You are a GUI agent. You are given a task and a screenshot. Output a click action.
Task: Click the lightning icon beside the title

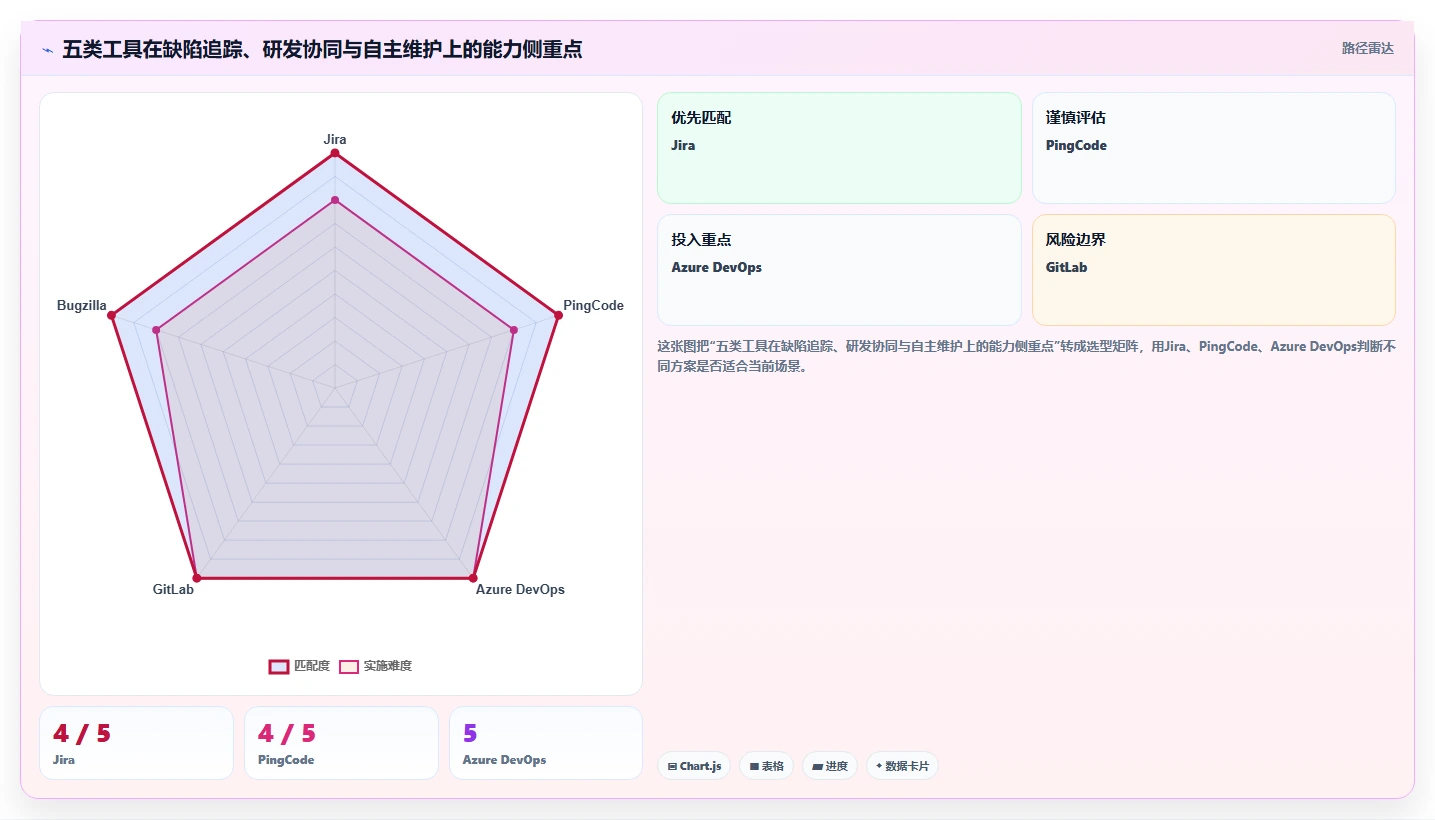(47, 49)
